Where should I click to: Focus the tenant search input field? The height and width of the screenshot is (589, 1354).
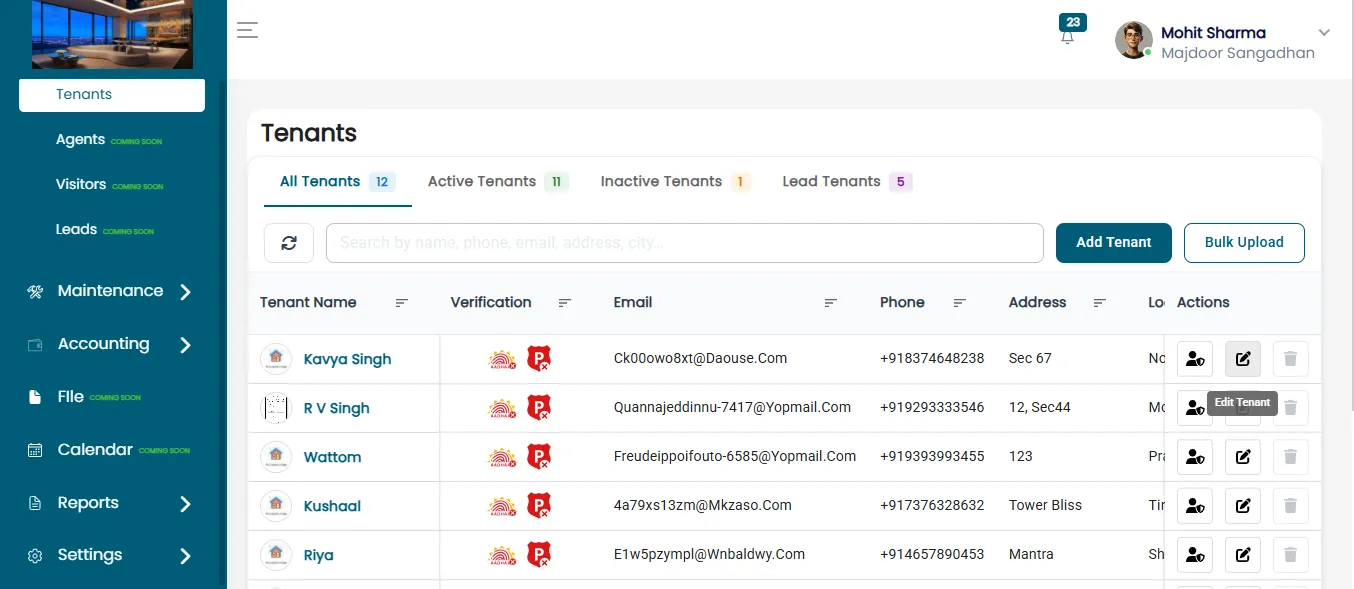pyautogui.click(x=685, y=243)
